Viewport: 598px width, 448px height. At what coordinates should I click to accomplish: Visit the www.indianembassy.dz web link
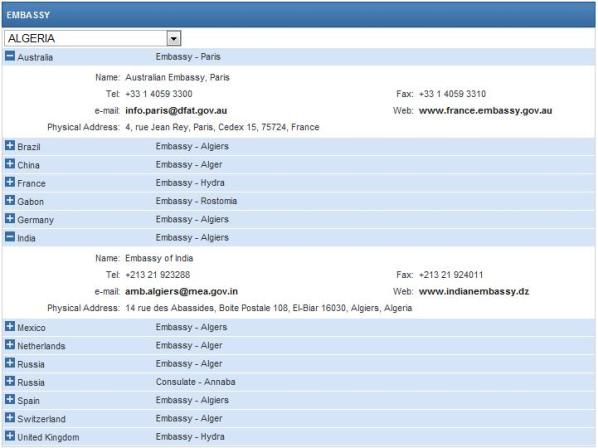(474, 291)
